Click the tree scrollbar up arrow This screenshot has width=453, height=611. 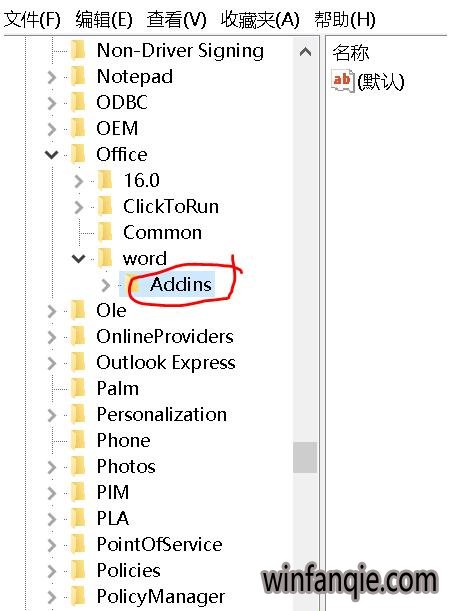pyautogui.click(x=305, y=51)
